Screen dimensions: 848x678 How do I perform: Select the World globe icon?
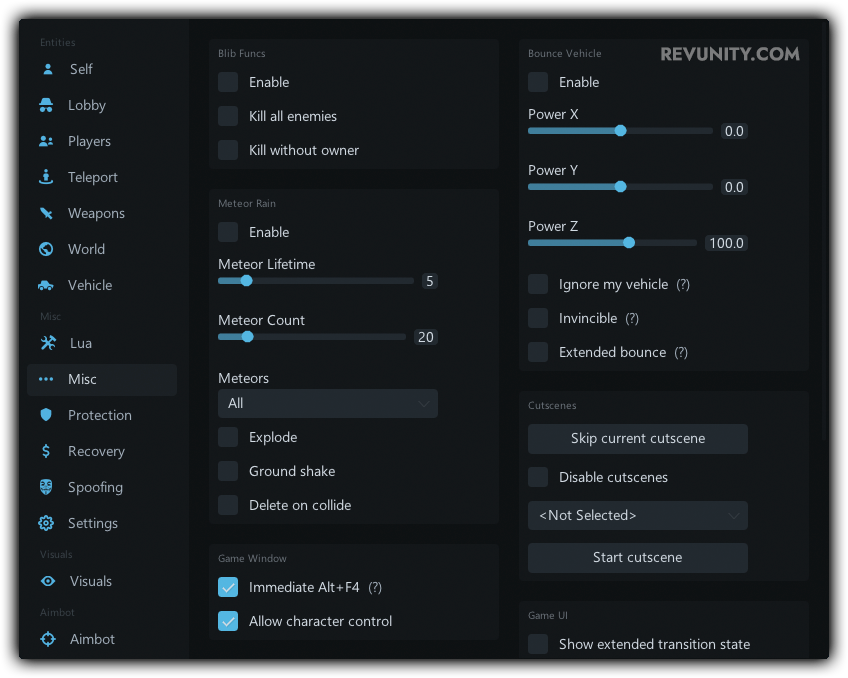coord(46,249)
